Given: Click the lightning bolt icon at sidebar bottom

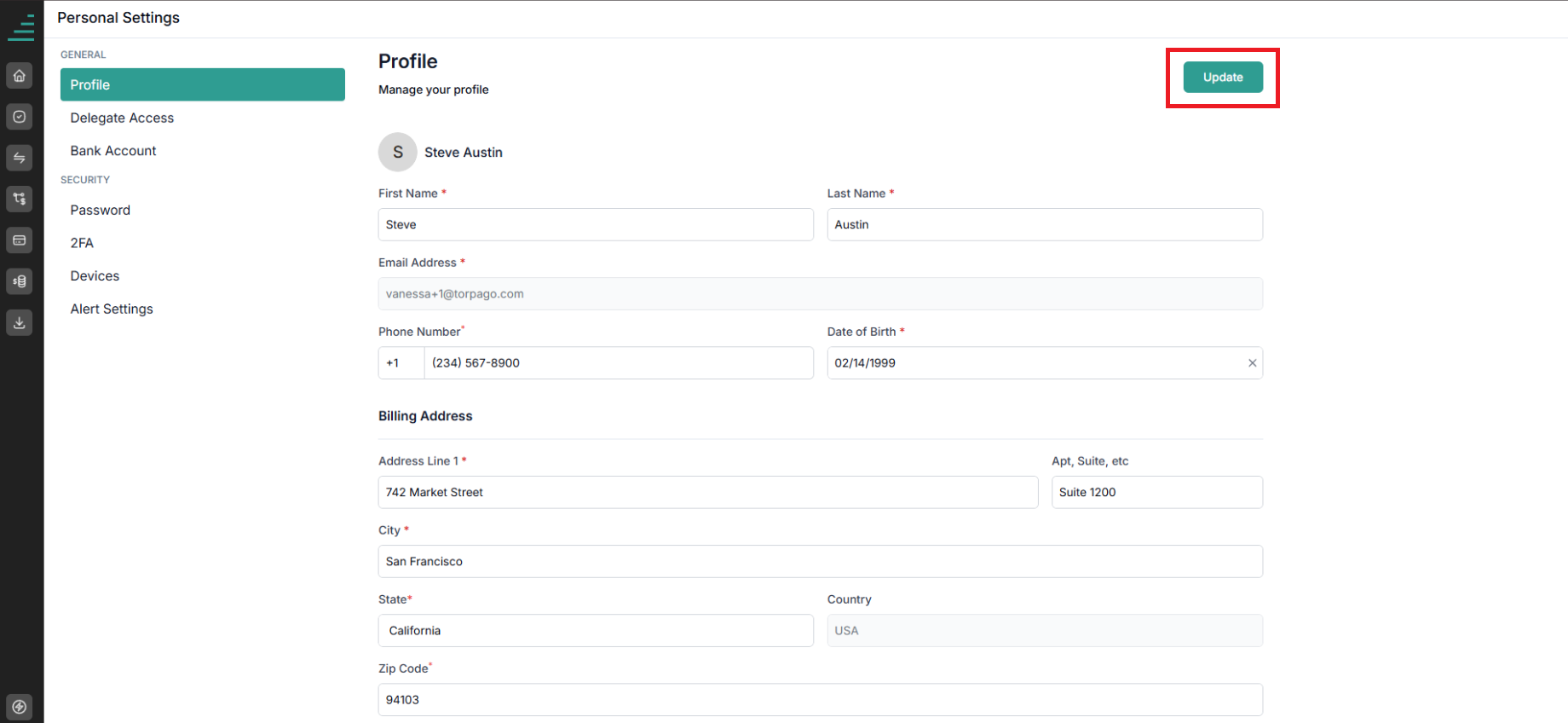Looking at the screenshot, I should [x=20, y=707].
